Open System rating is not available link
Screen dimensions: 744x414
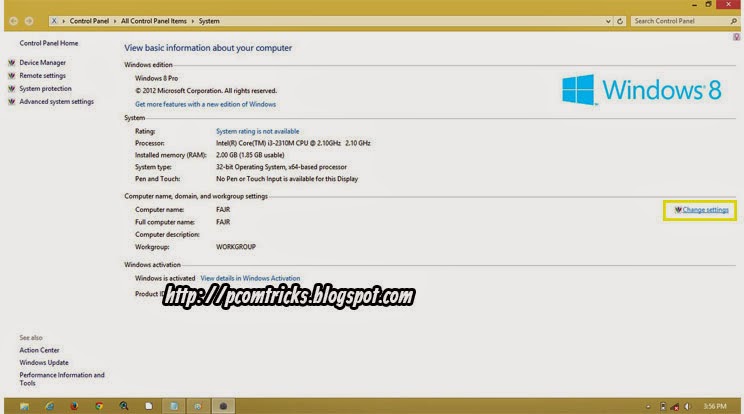pyautogui.click(x=258, y=131)
